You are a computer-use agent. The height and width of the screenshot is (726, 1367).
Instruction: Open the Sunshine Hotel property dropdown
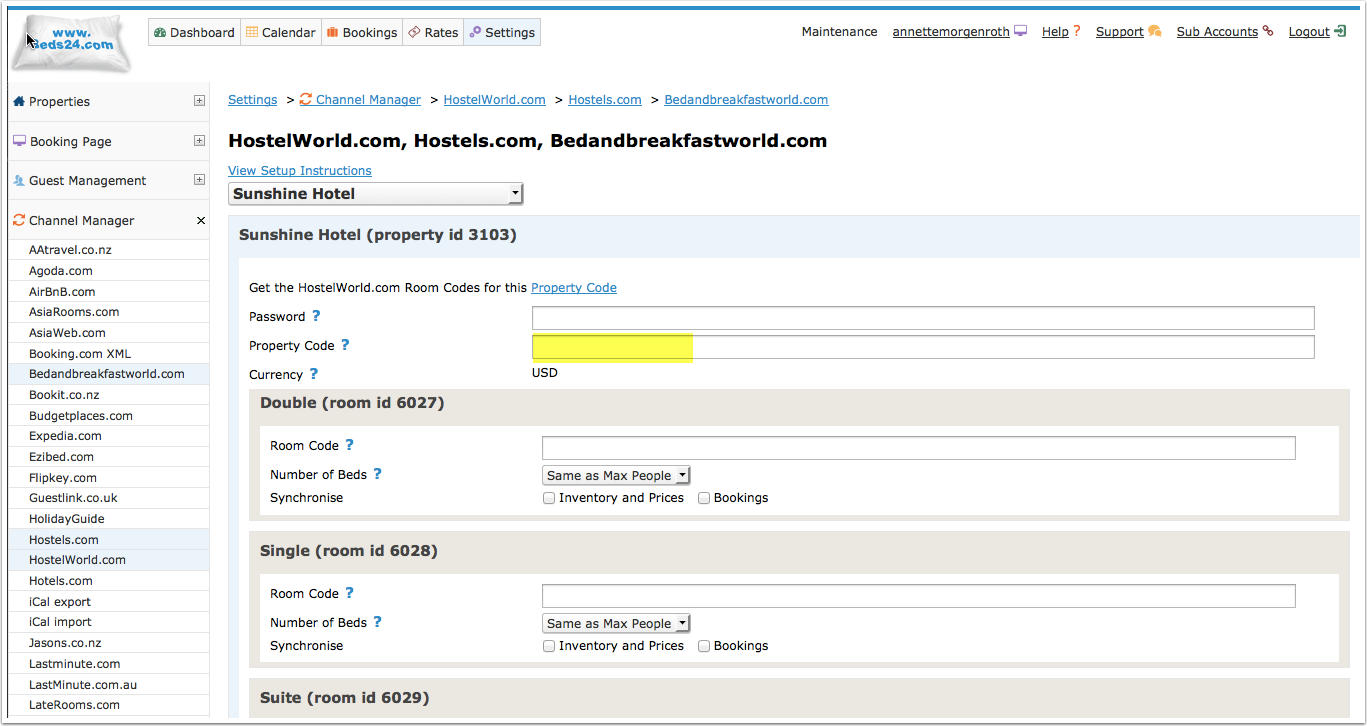[x=376, y=194]
